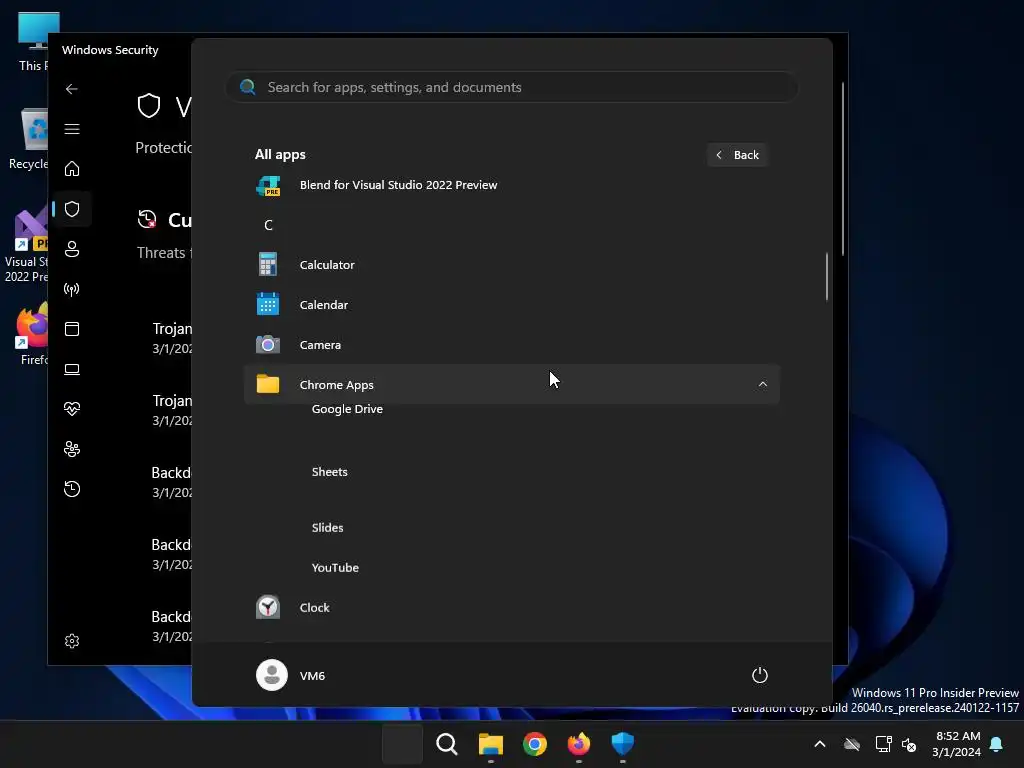Open the network status tray icon

[883, 744]
